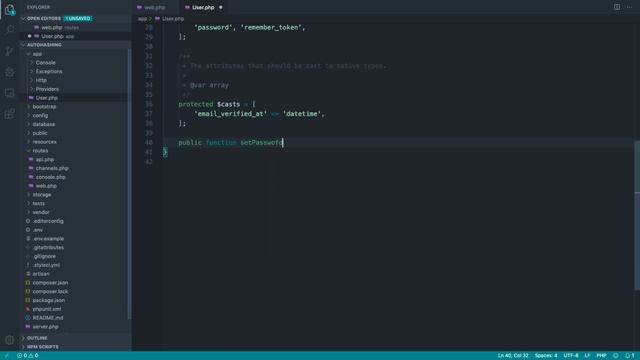Viewport: 640px width, 360px height.
Task: Open composer.lock in file tree
Action: point(76,291)
